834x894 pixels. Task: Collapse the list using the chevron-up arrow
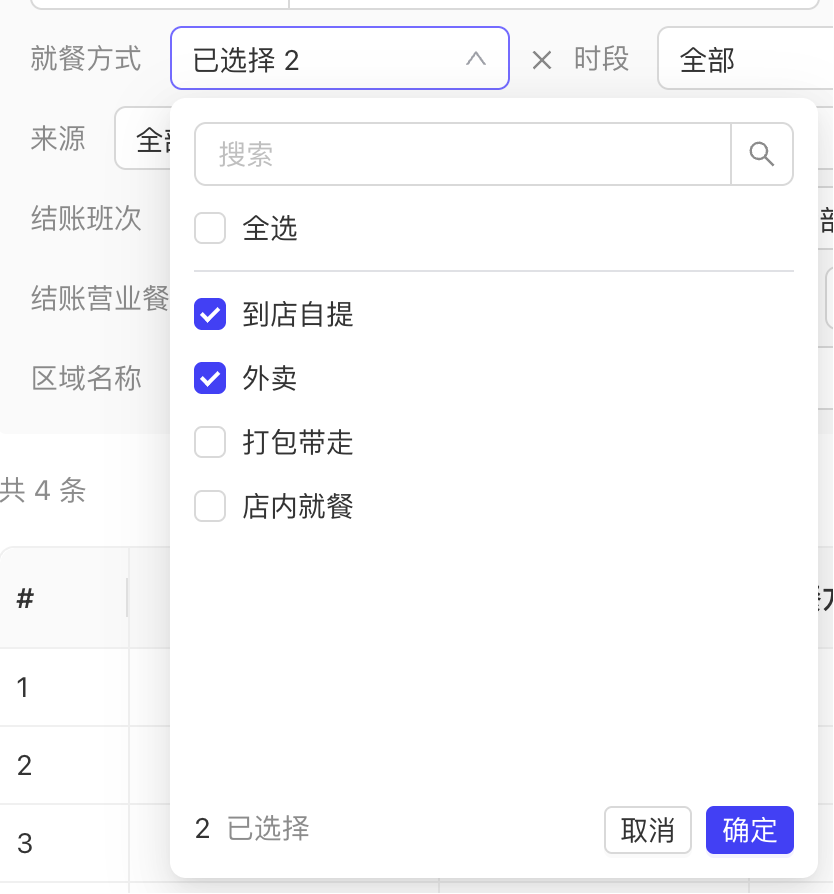476,60
